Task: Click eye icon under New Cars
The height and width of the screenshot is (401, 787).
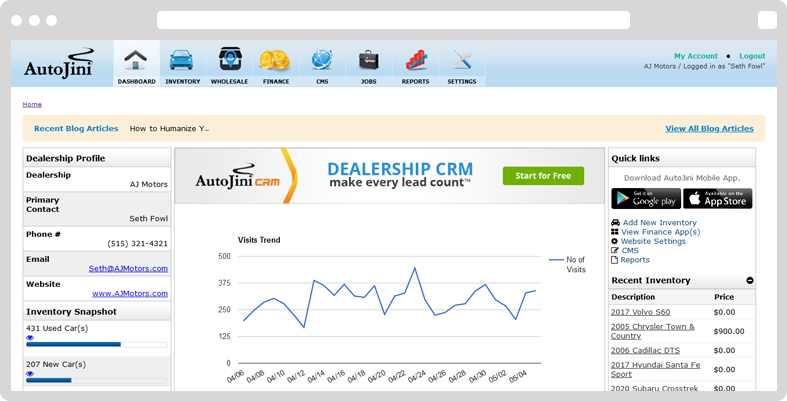Action: click(x=29, y=374)
